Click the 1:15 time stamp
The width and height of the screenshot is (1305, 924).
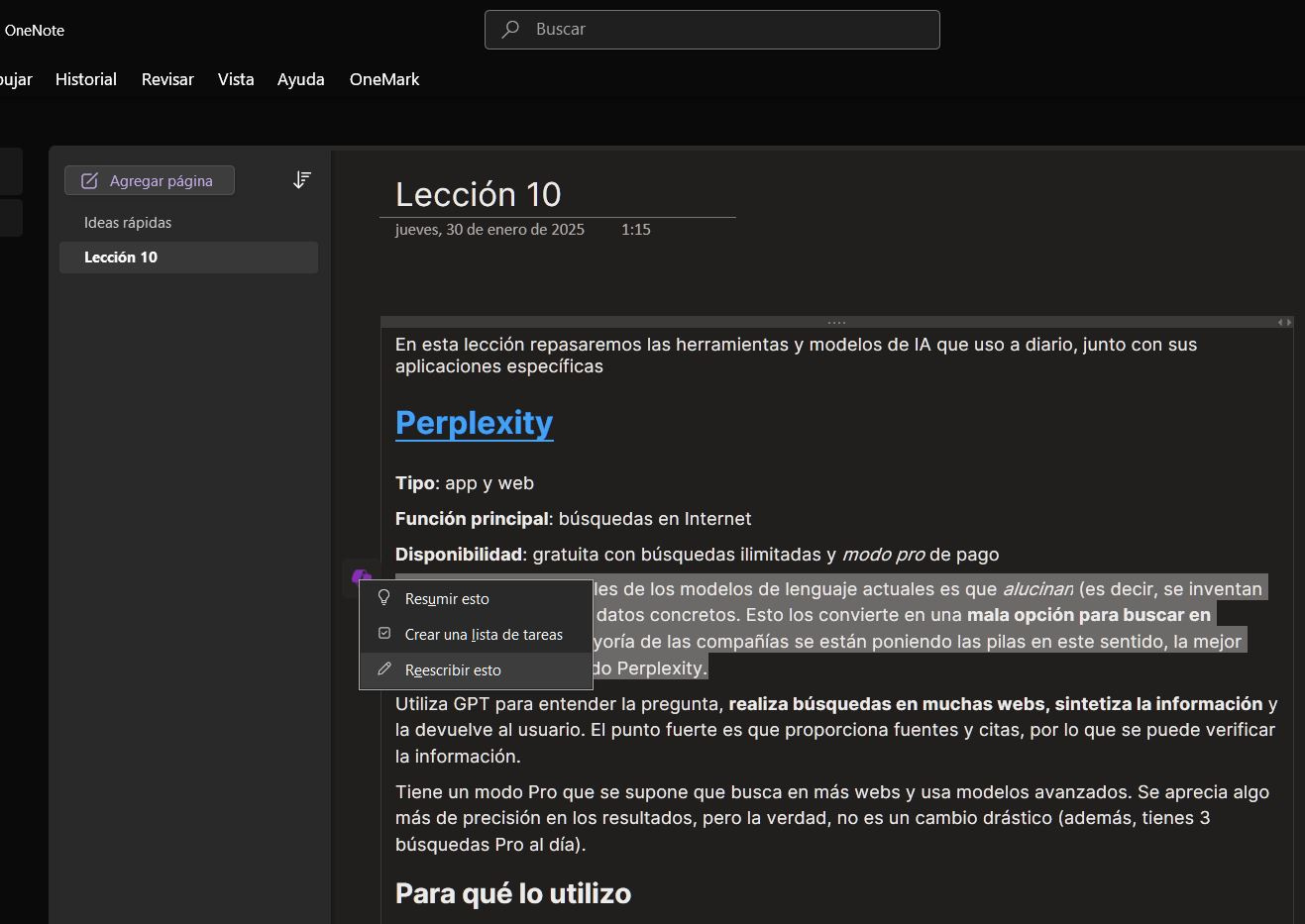pyautogui.click(x=636, y=229)
